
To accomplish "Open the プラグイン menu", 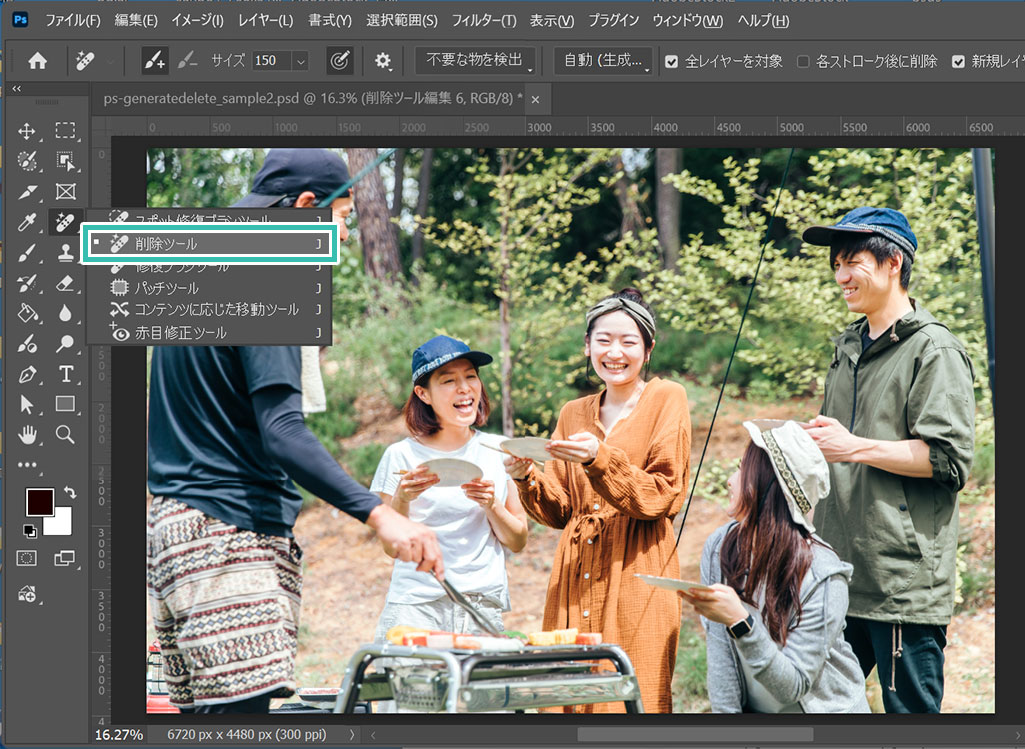I will coord(613,21).
